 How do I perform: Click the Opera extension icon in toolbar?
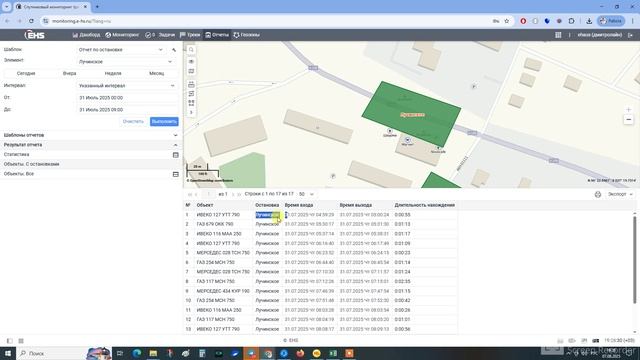(x=523, y=21)
